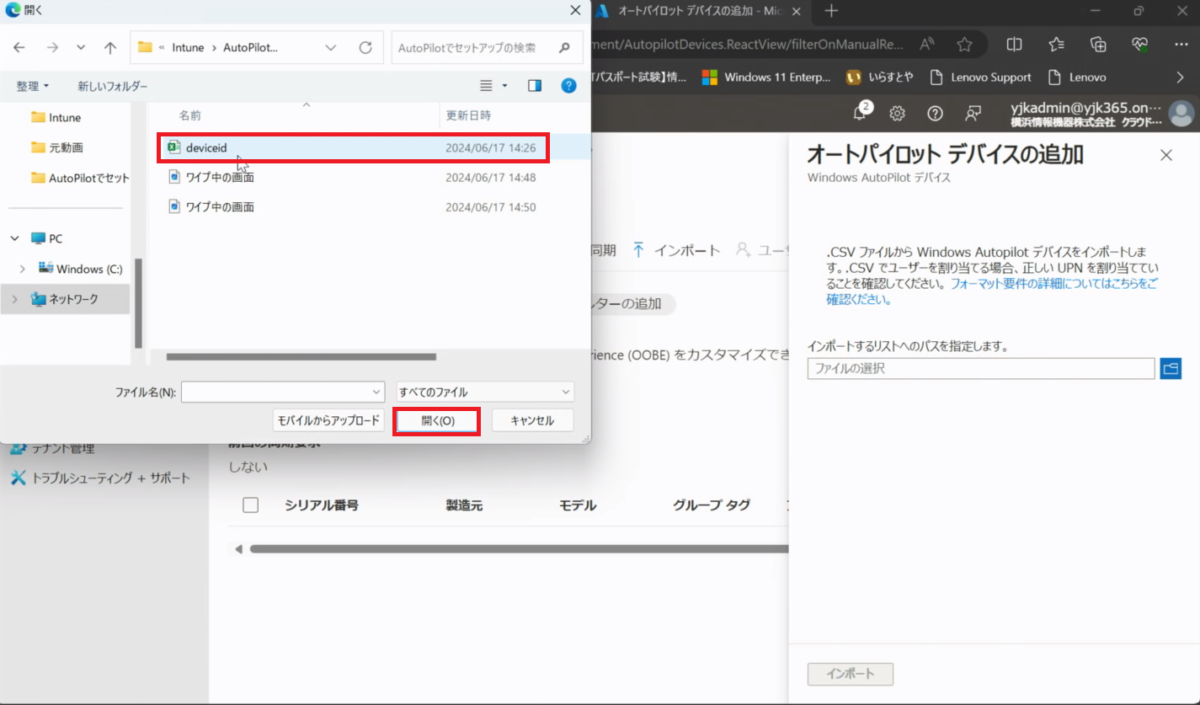Tick the select-all checkbox beside シリアル番号

click(251, 505)
